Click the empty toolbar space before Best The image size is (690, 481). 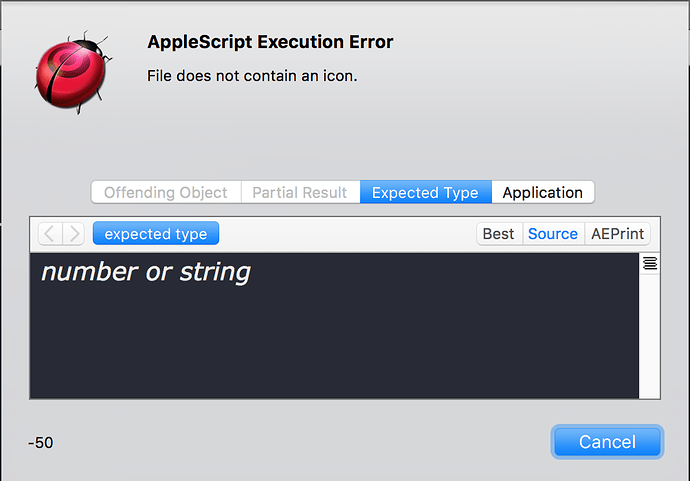tap(348, 234)
